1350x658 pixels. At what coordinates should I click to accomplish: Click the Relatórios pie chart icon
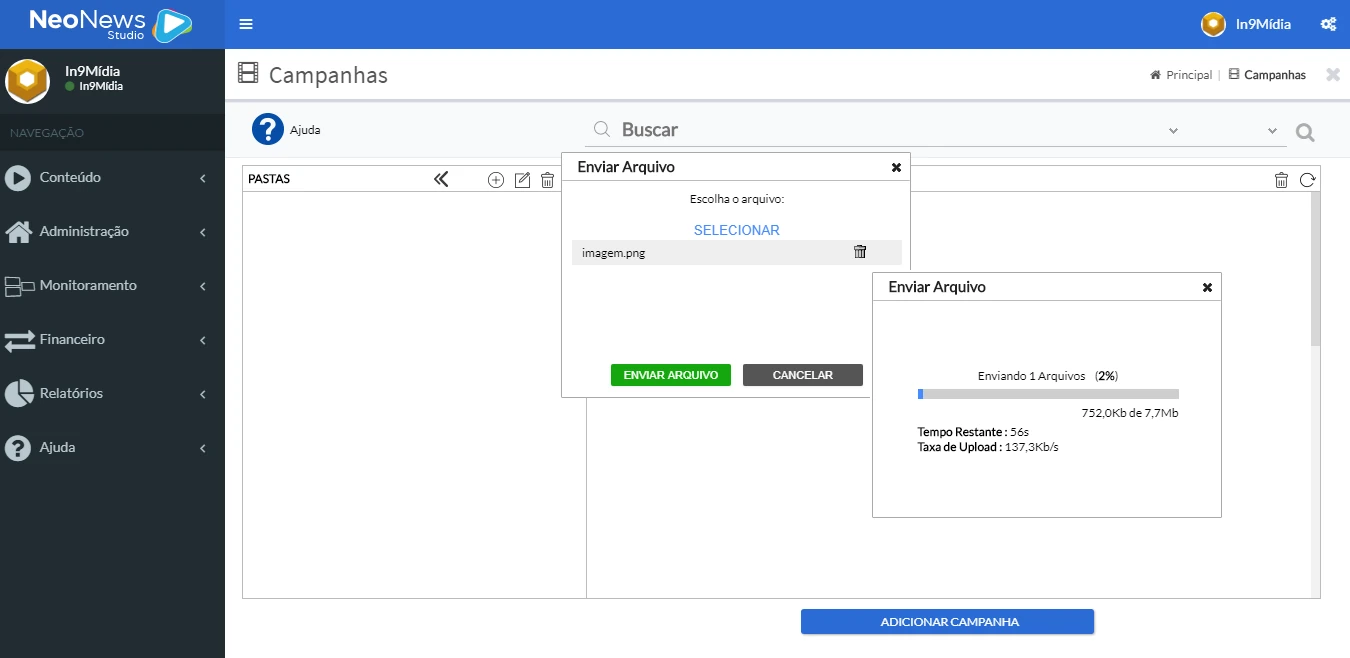18,394
